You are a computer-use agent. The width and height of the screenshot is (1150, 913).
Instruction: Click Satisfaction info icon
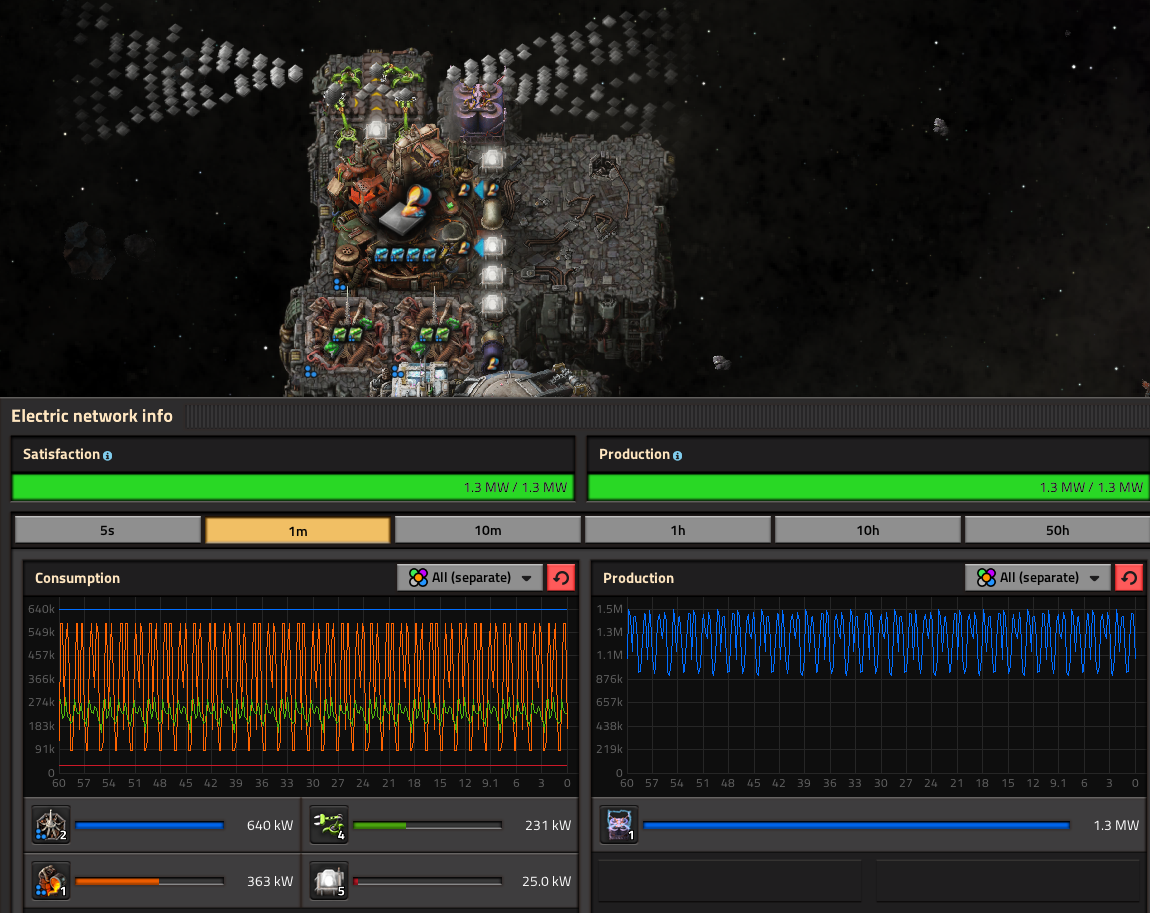pyautogui.click(x=107, y=455)
